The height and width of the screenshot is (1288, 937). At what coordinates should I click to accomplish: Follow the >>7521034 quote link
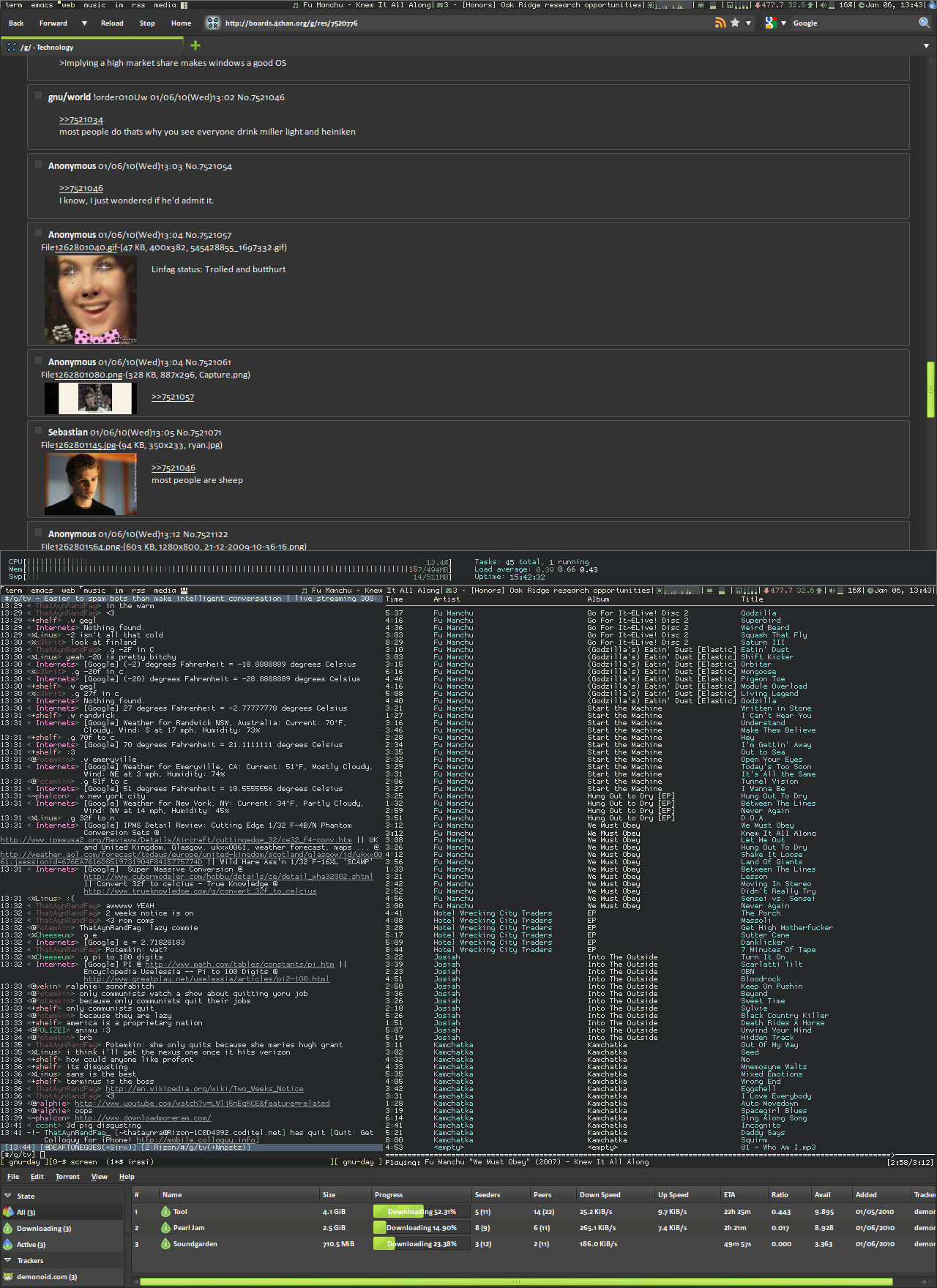[x=81, y=120]
